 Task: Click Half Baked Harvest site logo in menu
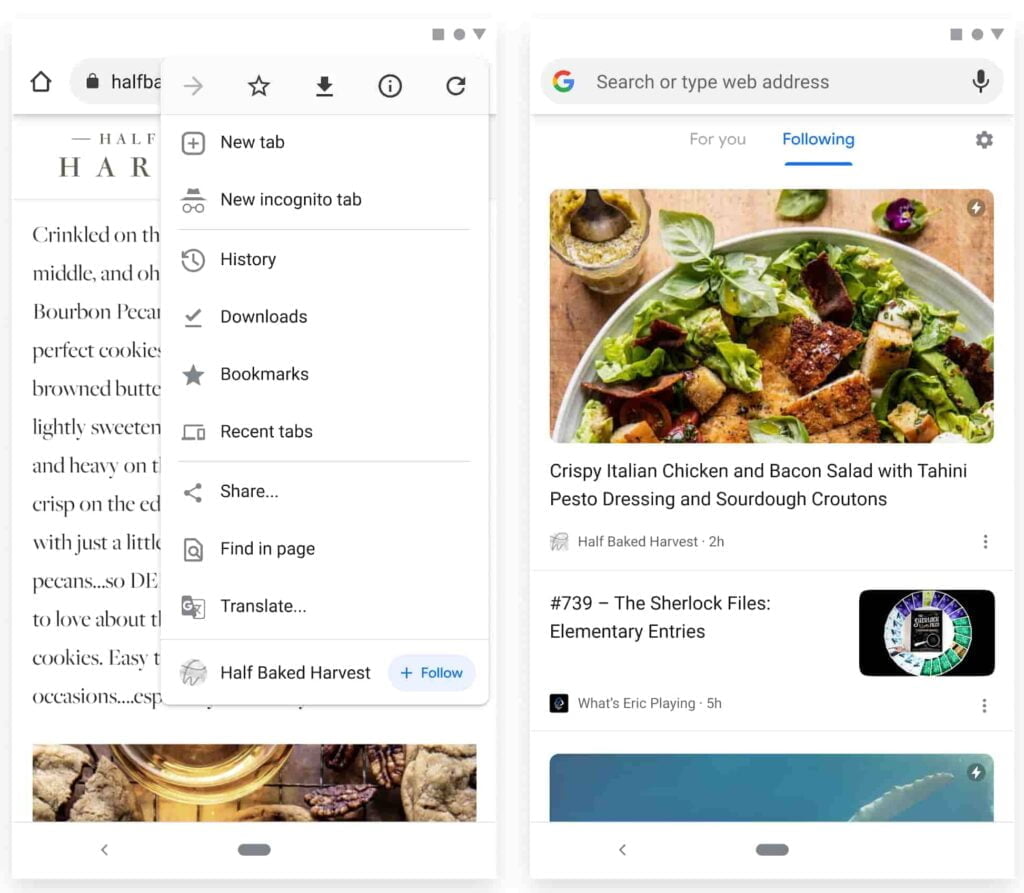[x=193, y=673]
